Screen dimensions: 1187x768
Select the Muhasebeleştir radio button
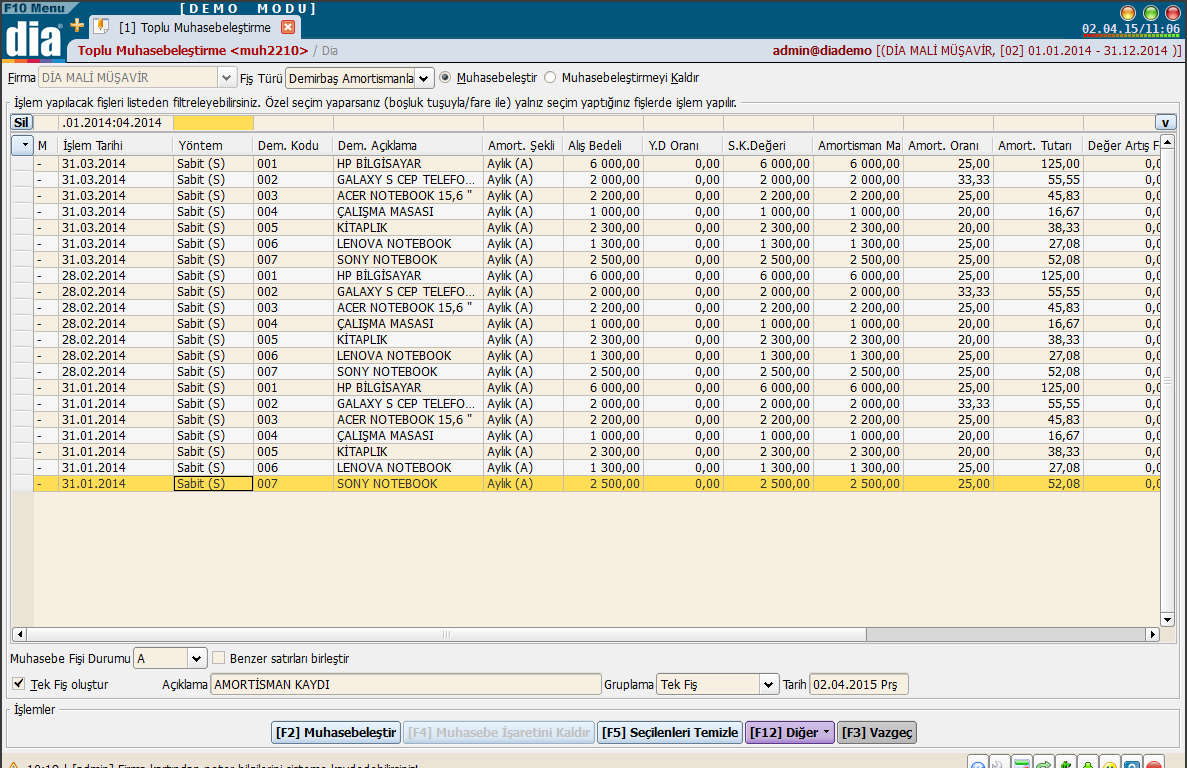(x=445, y=77)
